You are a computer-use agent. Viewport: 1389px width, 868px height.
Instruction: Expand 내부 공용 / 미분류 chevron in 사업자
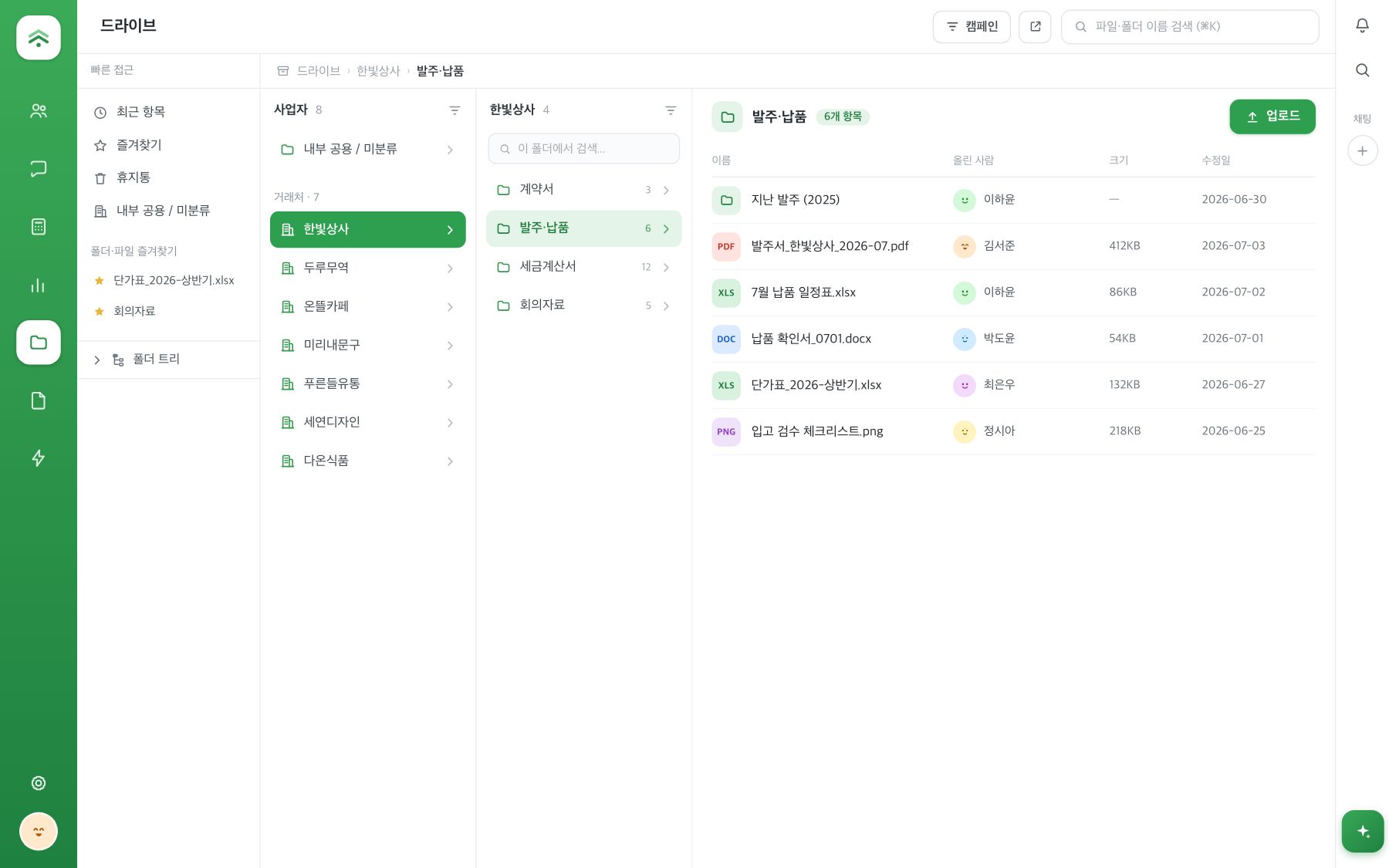pyautogui.click(x=450, y=150)
